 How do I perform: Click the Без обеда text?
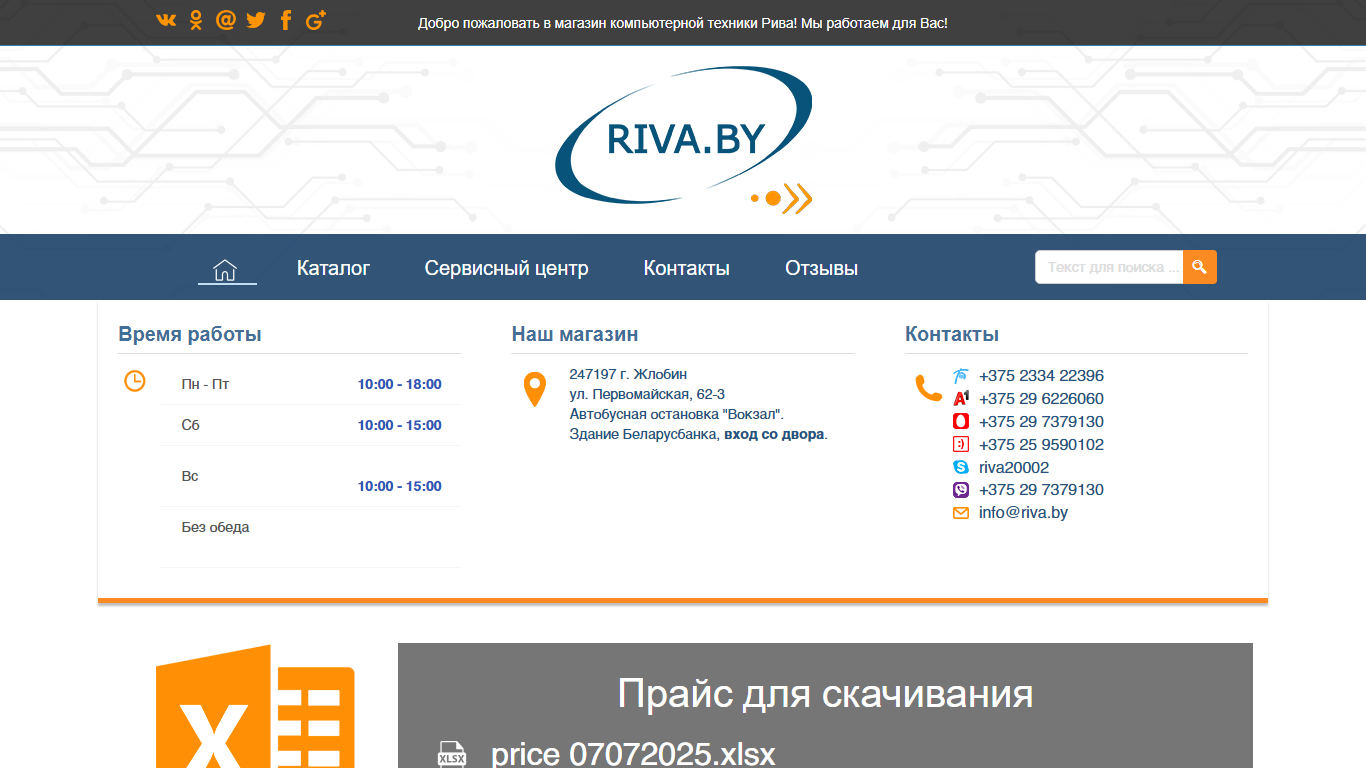[215, 527]
